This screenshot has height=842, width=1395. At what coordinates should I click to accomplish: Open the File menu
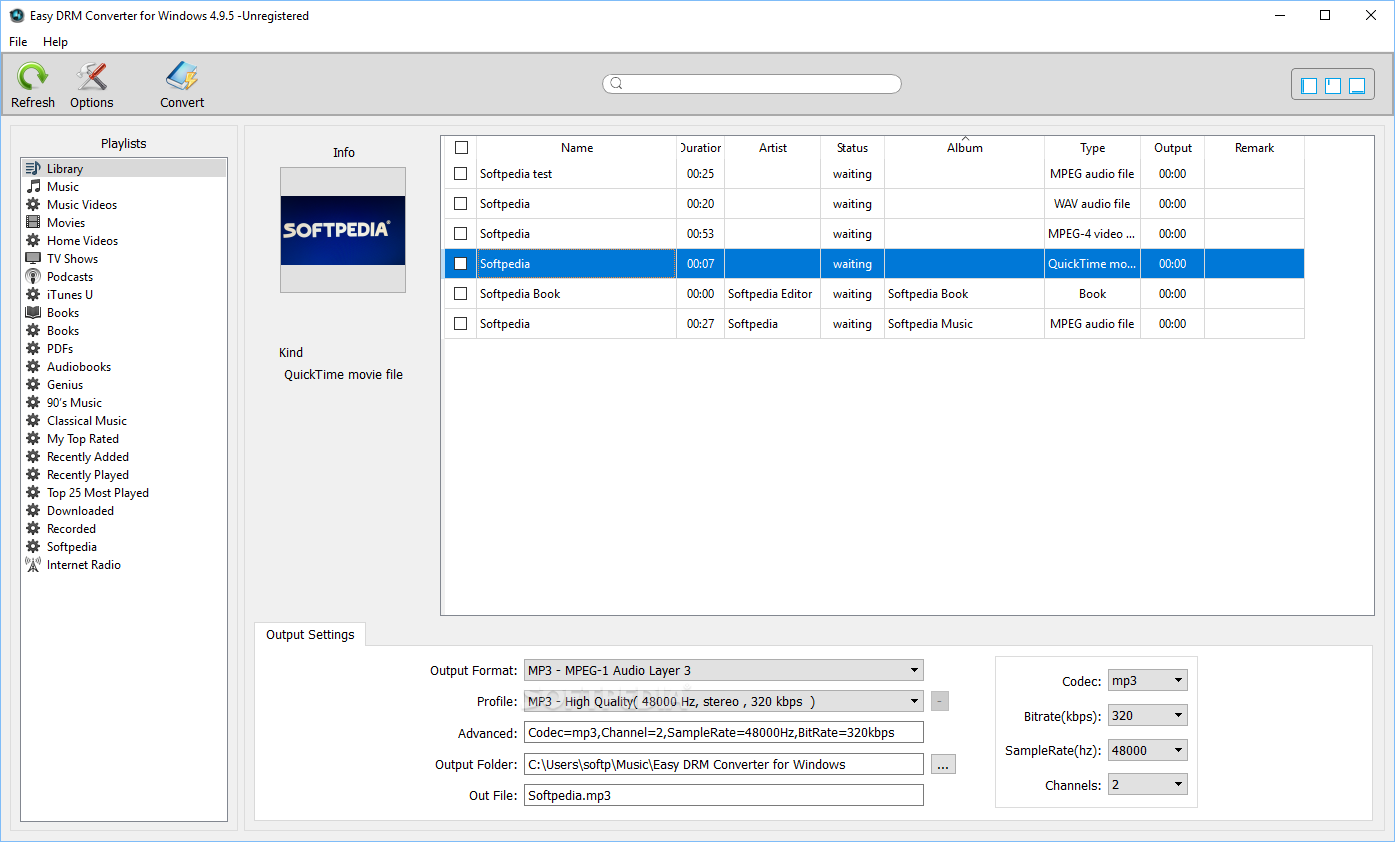[x=18, y=42]
